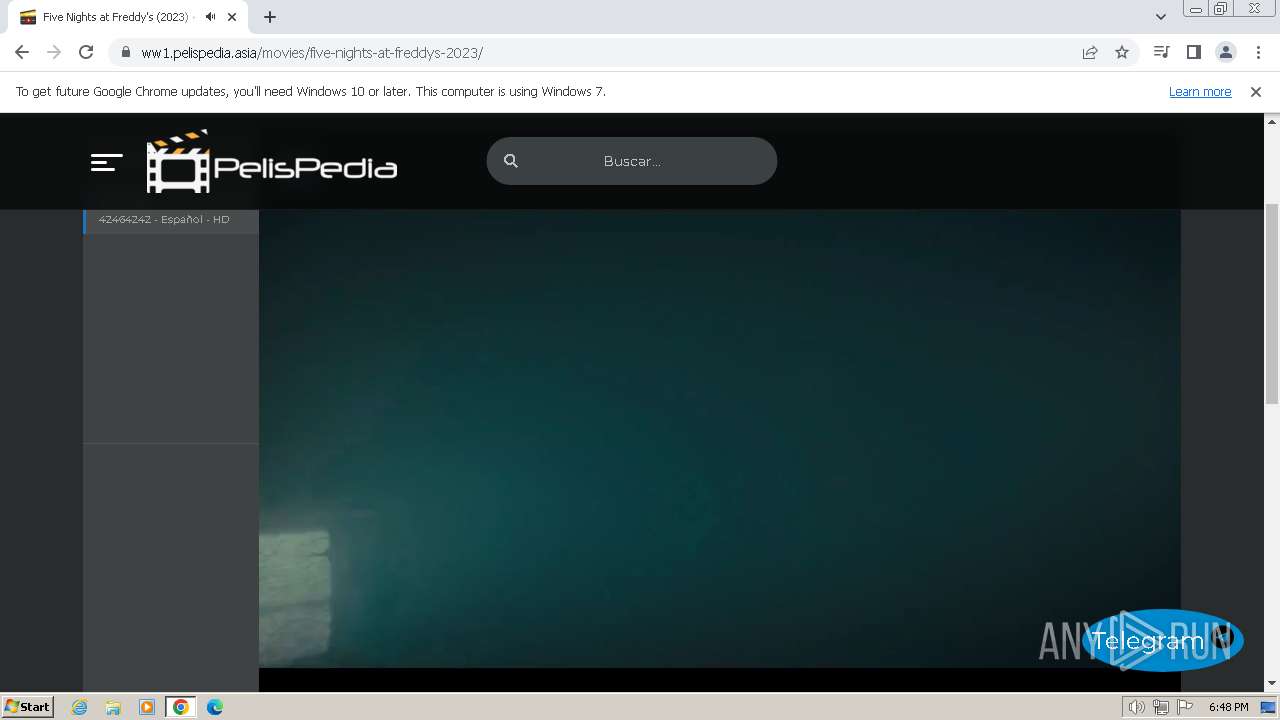Open media control button in toolbar
The height and width of the screenshot is (720, 1280).
pyautogui.click(x=1161, y=52)
